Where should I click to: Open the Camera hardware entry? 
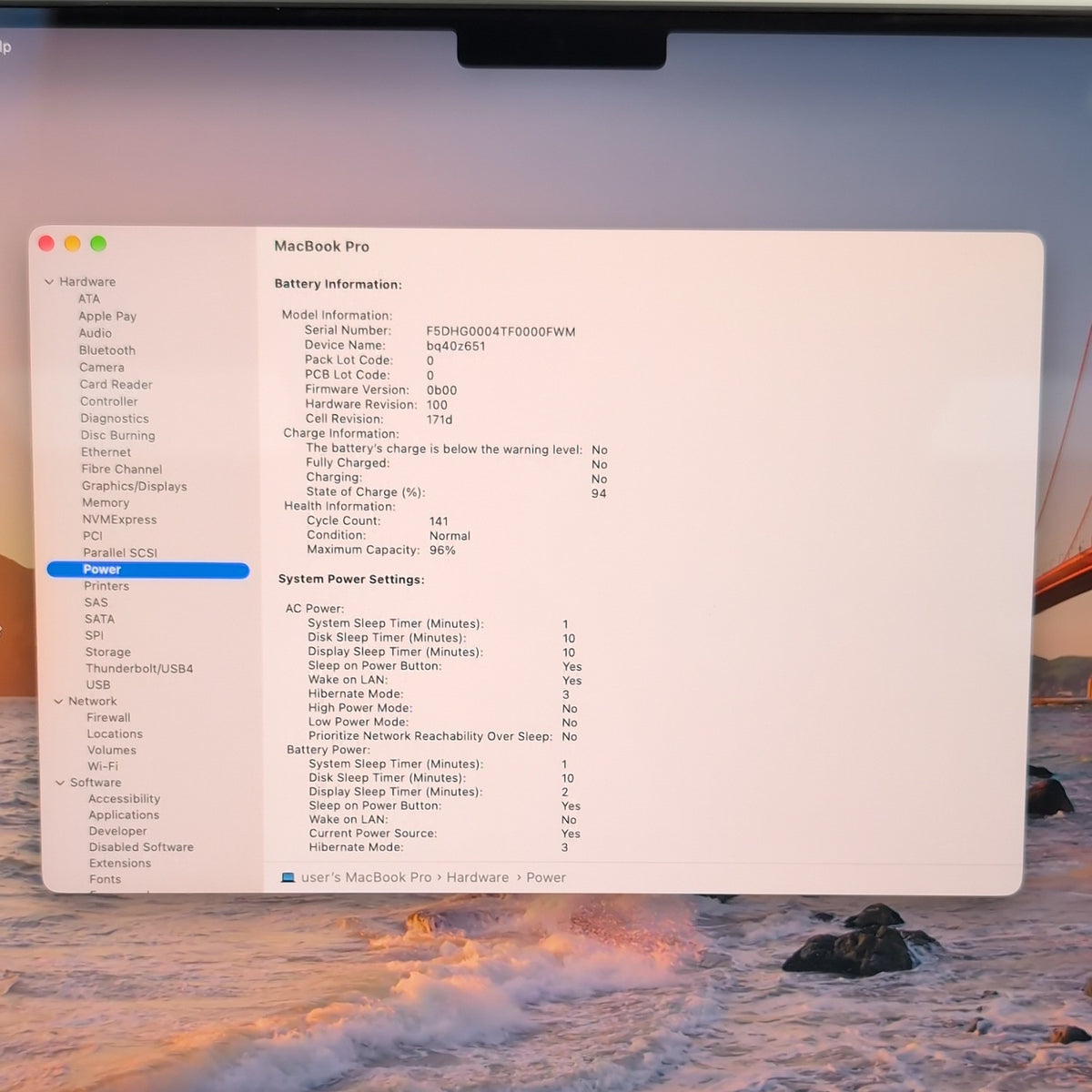tap(102, 368)
